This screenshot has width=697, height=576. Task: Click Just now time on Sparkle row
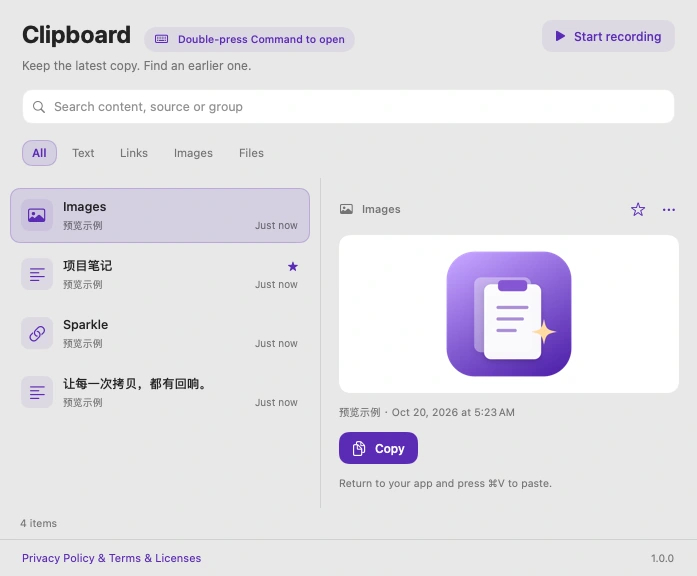tap(276, 344)
